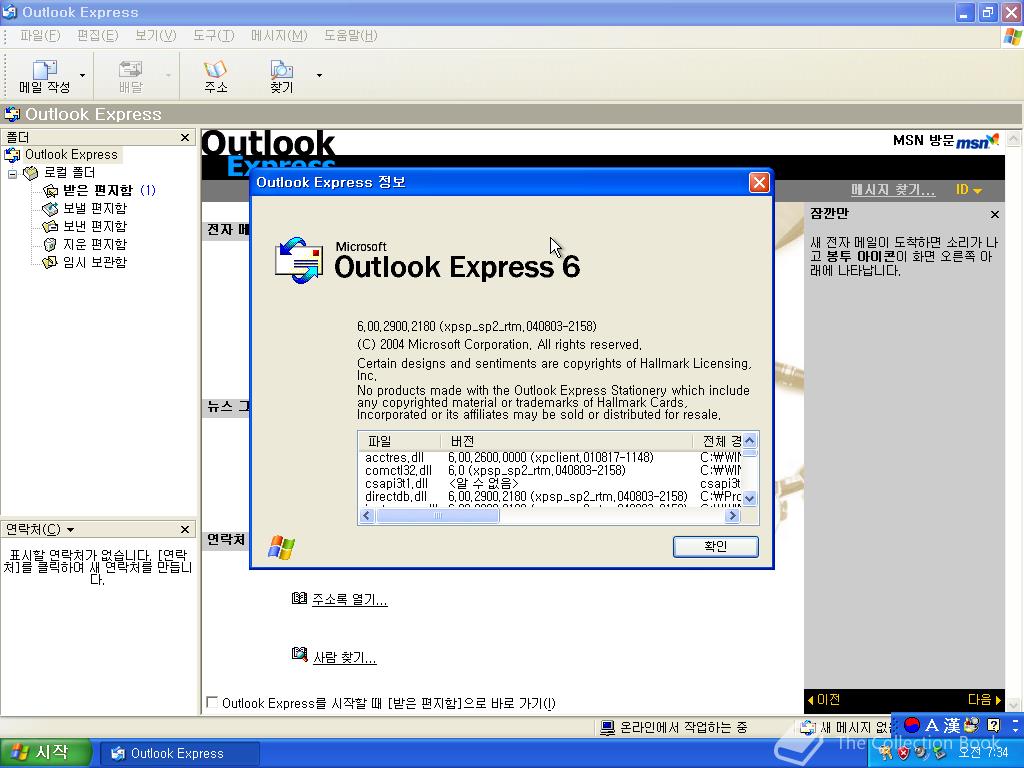This screenshot has height=768, width=1024.
Task: Close the 폴더 pane
Action: (x=185, y=137)
